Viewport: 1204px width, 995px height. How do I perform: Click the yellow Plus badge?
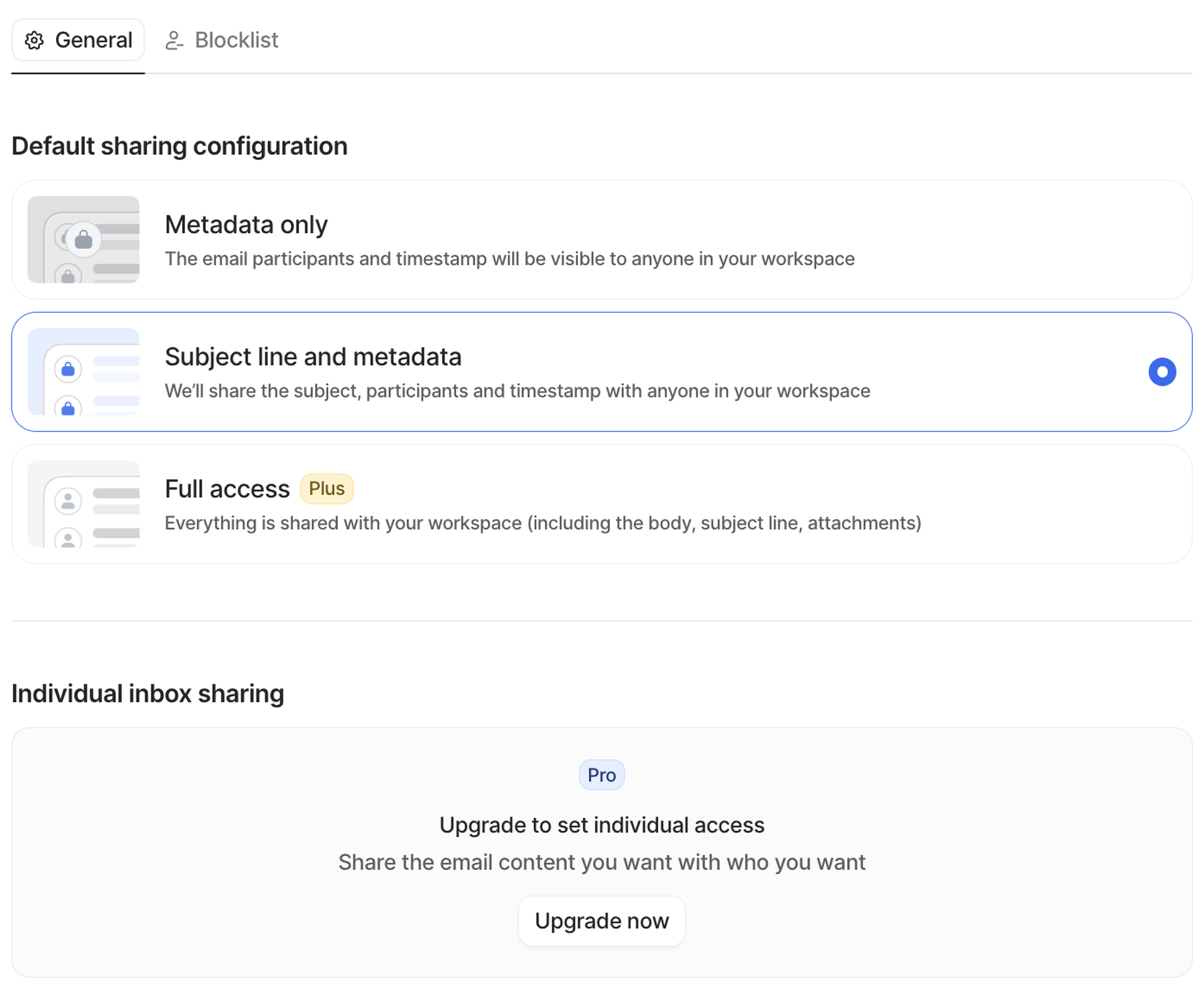pyautogui.click(x=326, y=488)
